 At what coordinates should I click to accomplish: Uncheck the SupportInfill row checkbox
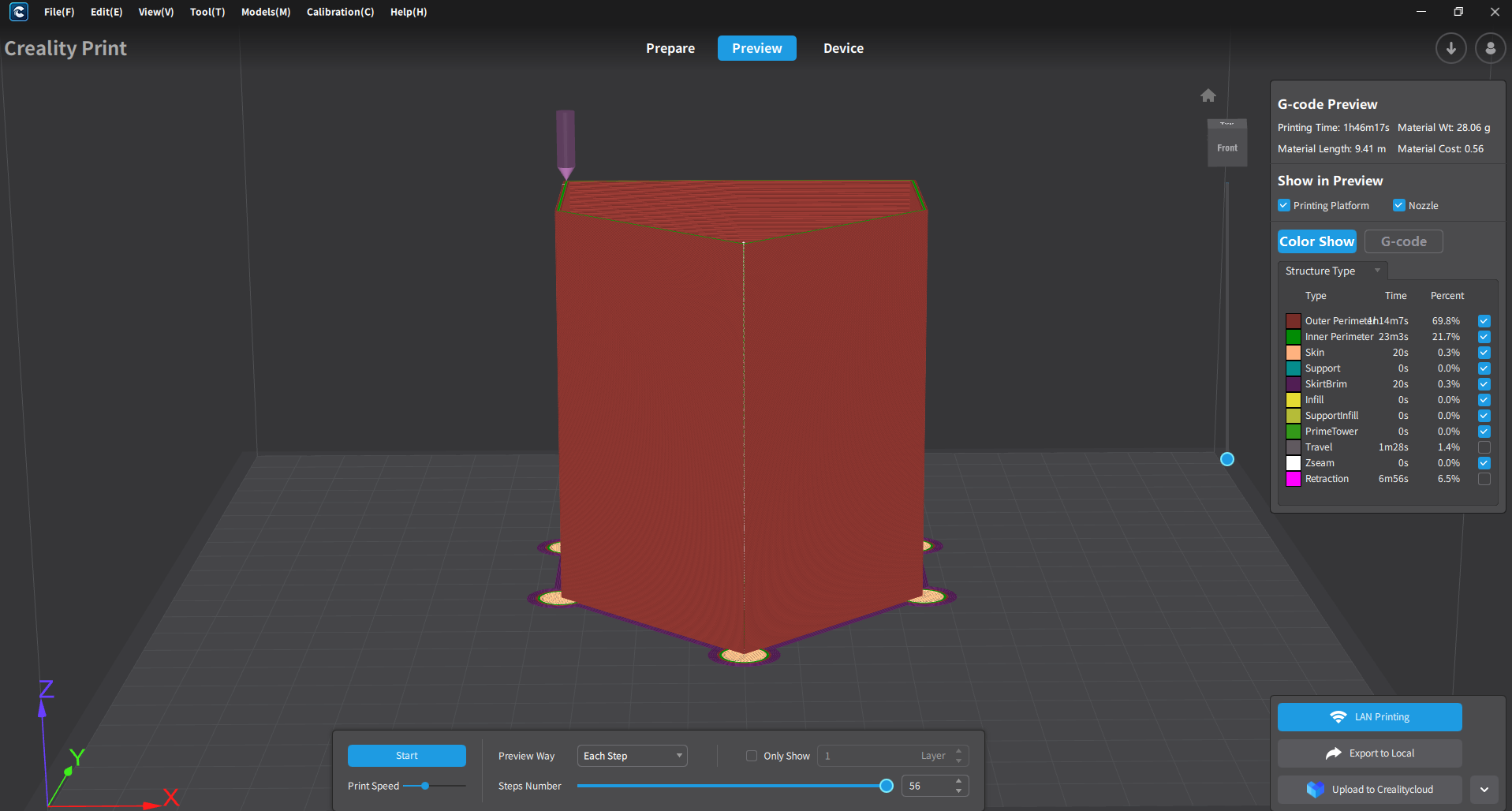[x=1484, y=416]
